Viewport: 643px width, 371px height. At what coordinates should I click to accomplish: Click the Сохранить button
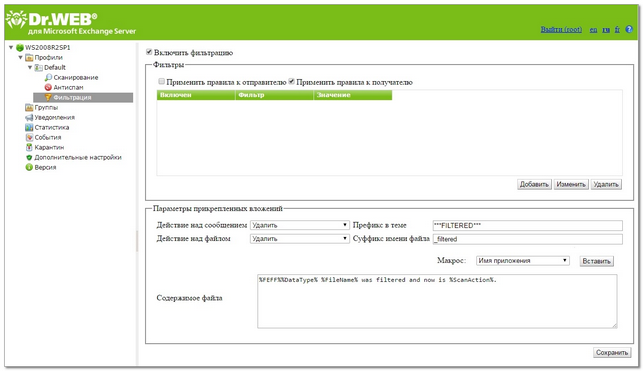point(612,353)
